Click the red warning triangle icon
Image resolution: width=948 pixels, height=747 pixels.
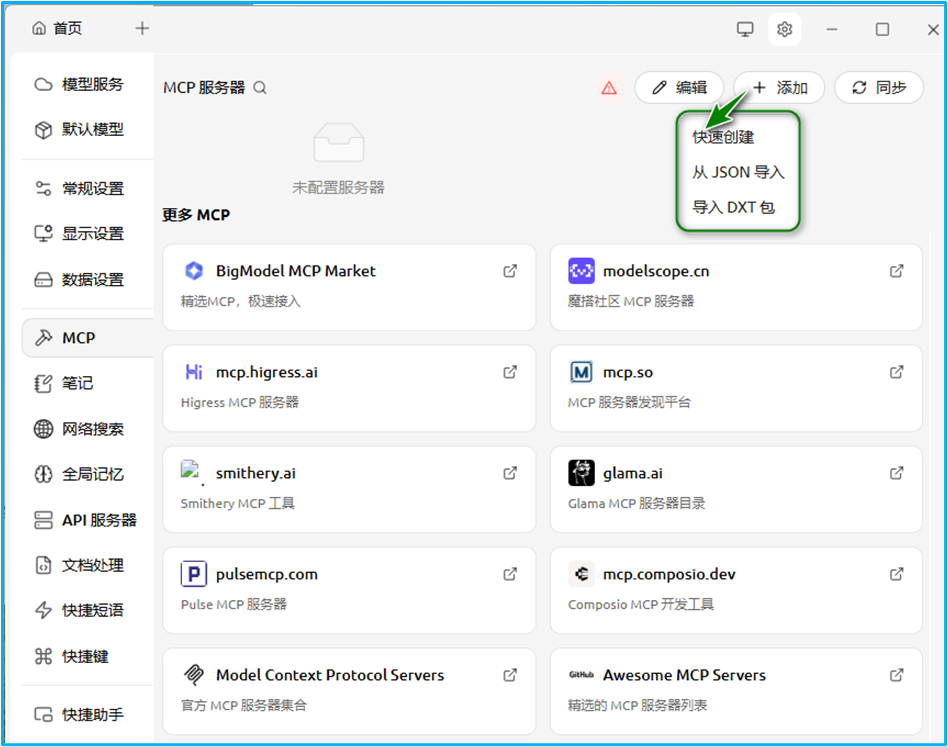click(x=609, y=88)
